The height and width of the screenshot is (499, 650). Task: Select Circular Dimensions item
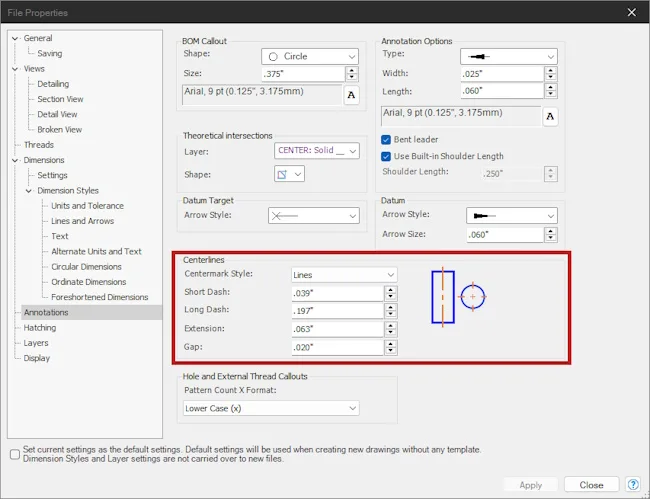[x=86, y=266]
